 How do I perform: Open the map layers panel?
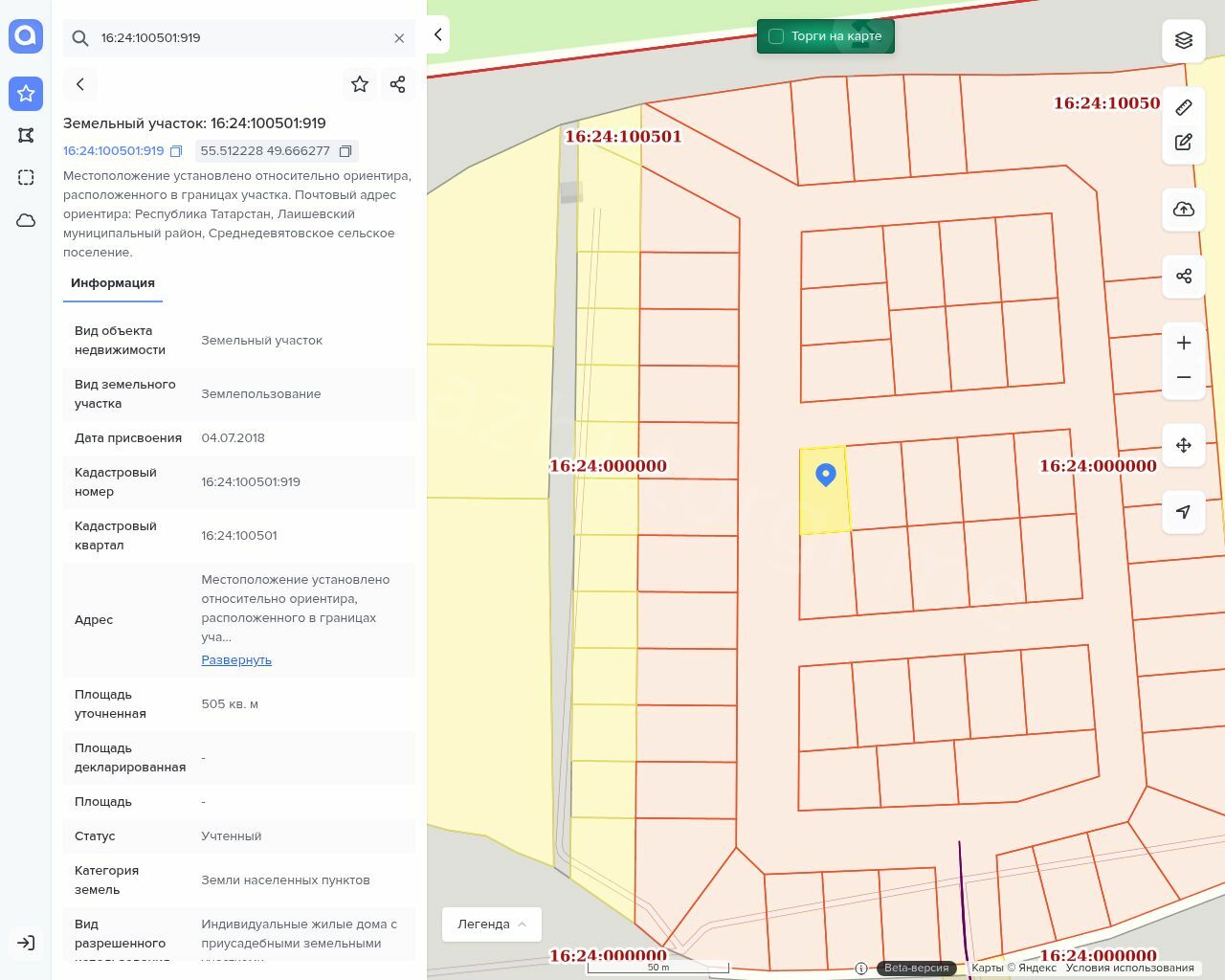coord(1184,40)
